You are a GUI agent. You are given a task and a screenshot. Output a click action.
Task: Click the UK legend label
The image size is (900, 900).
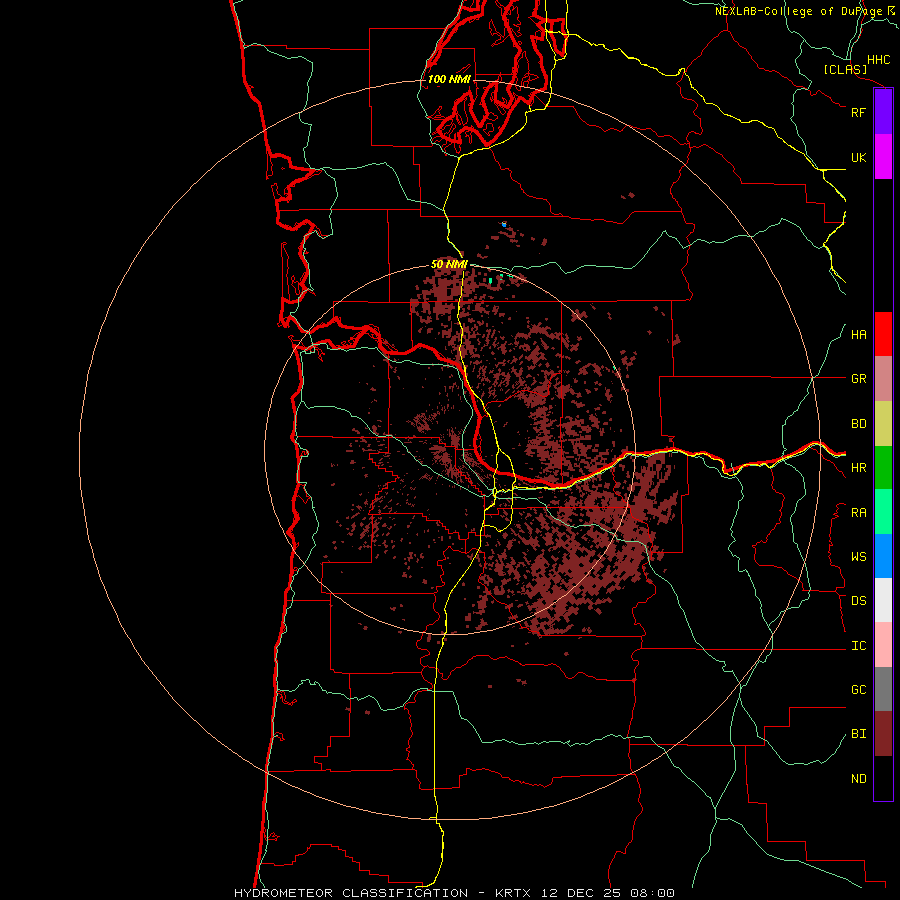858,157
